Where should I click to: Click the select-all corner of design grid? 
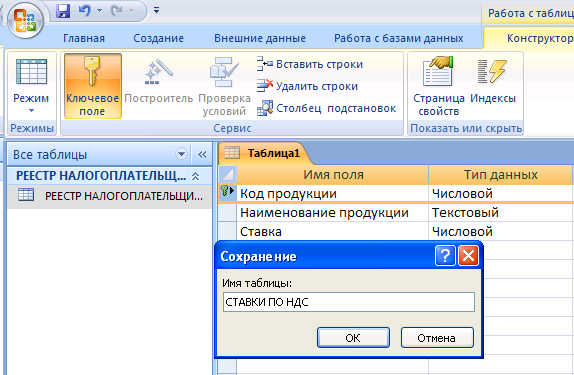coord(227,174)
